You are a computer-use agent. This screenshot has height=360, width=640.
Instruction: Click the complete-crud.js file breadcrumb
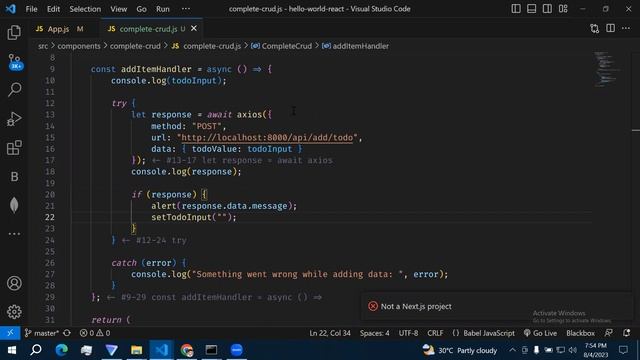point(207,46)
